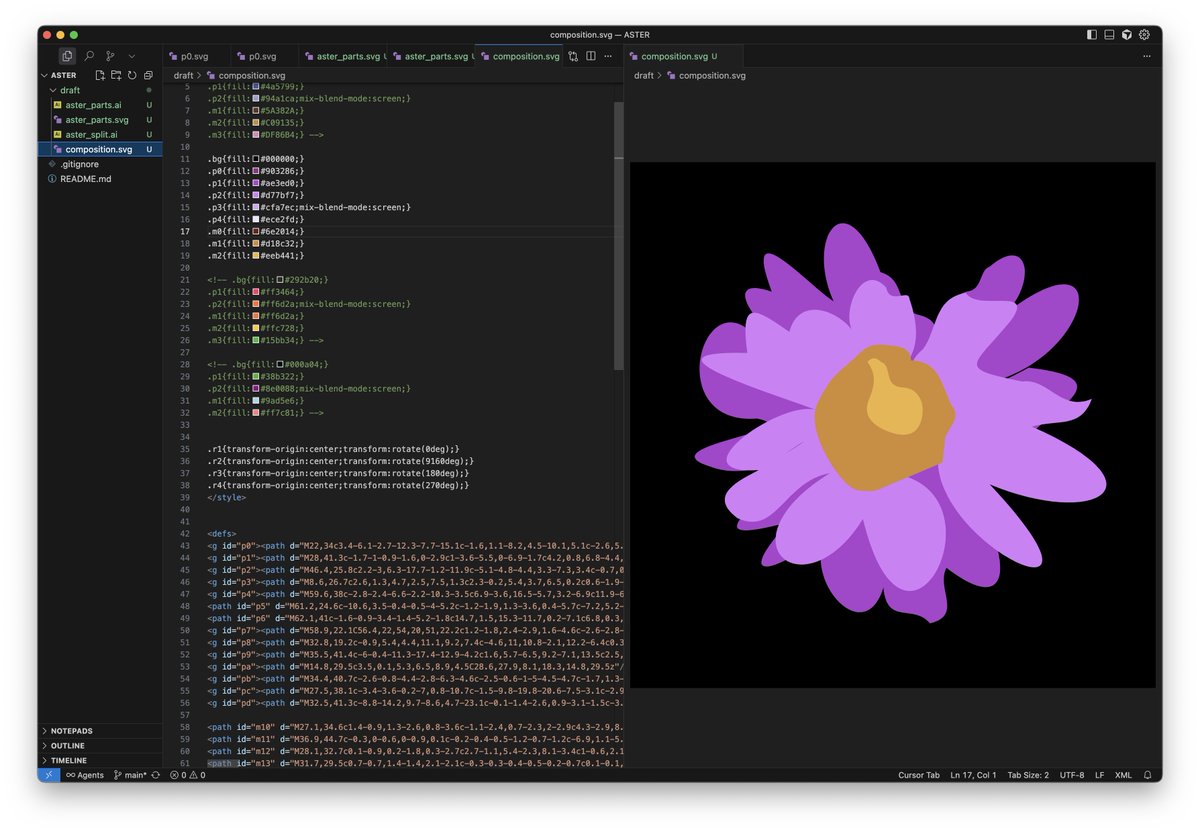1200x832 pixels.
Task: Open color picker for #ff3464 swatch
Action: pyautogui.click(x=256, y=292)
